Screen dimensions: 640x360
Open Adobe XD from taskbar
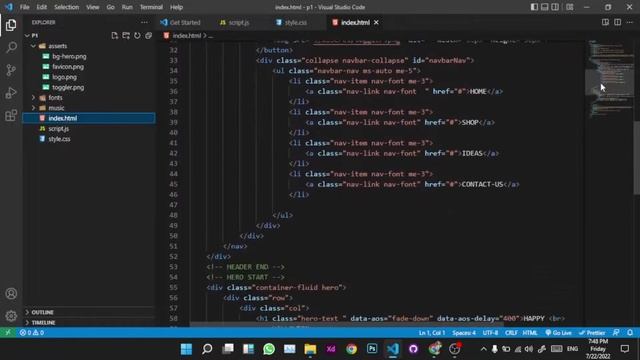[331, 349]
